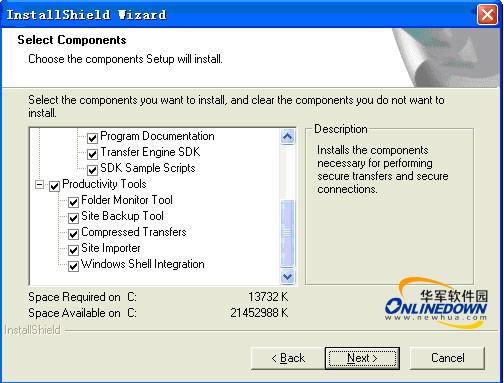Cancel the installation wizard
The height and width of the screenshot is (383, 504).
pyautogui.click(x=447, y=358)
